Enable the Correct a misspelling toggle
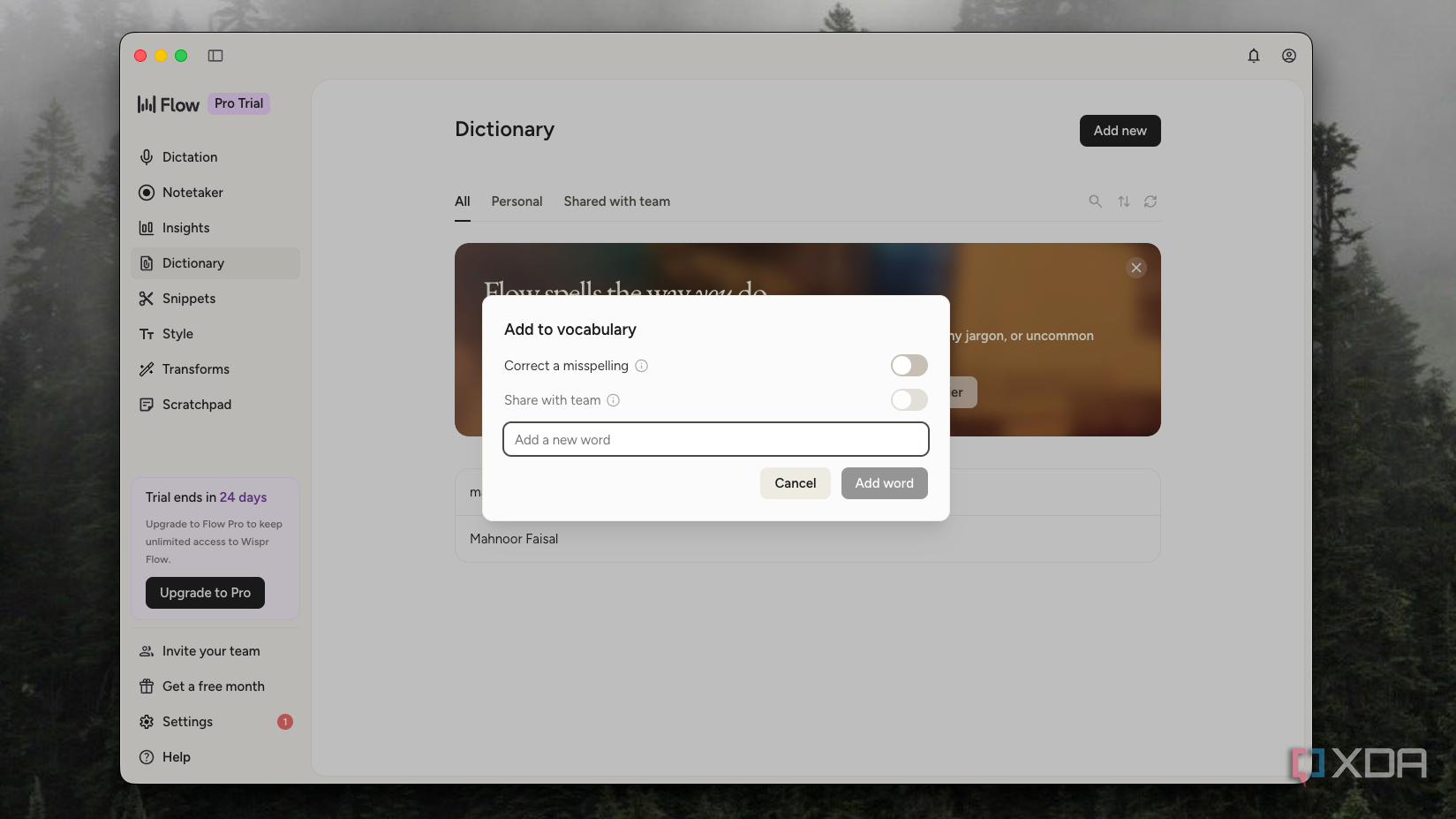Screen dimensions: 1456x819 (x=909, y=366)
